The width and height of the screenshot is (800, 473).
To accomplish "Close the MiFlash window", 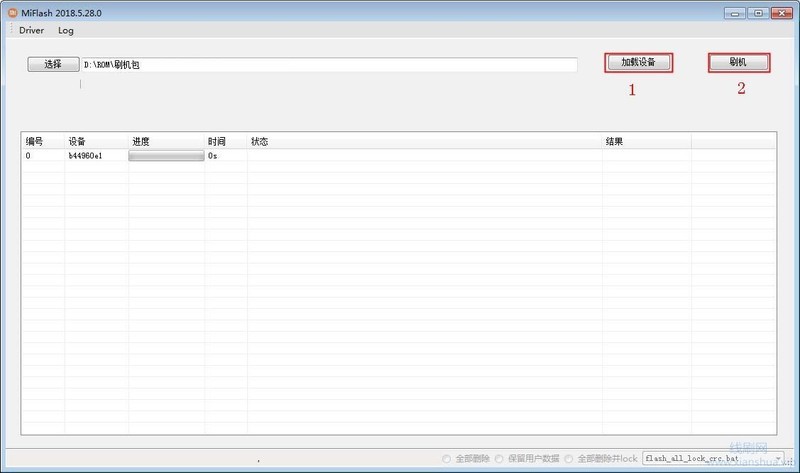I will (x=782, y=13).
